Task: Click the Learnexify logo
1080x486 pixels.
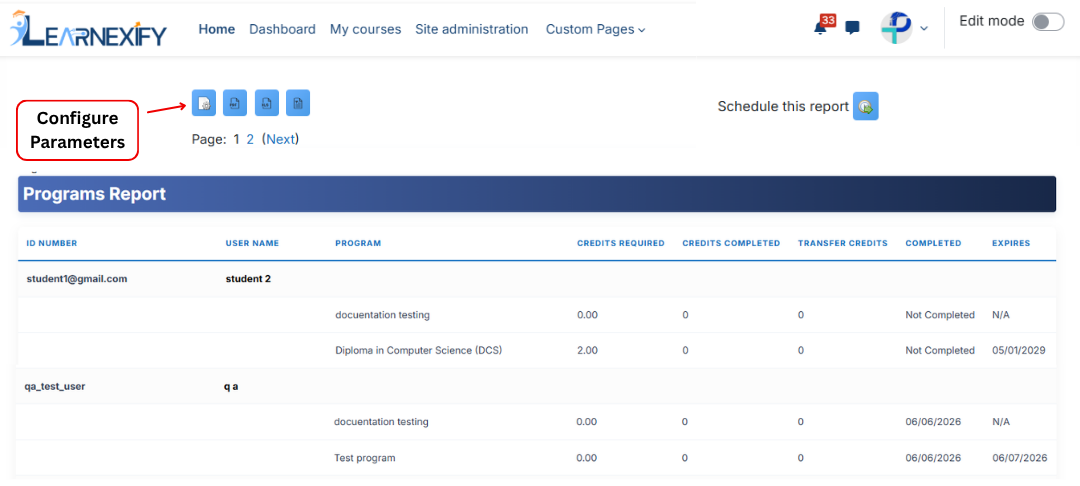Action: 87,29
